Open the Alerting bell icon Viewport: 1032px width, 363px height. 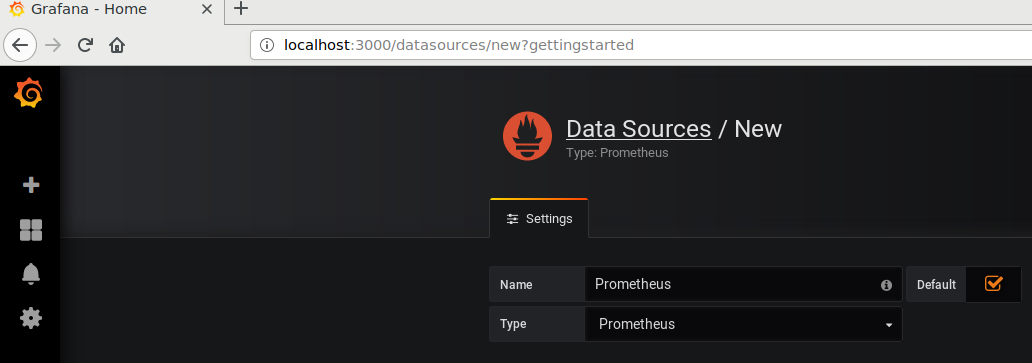31,274
